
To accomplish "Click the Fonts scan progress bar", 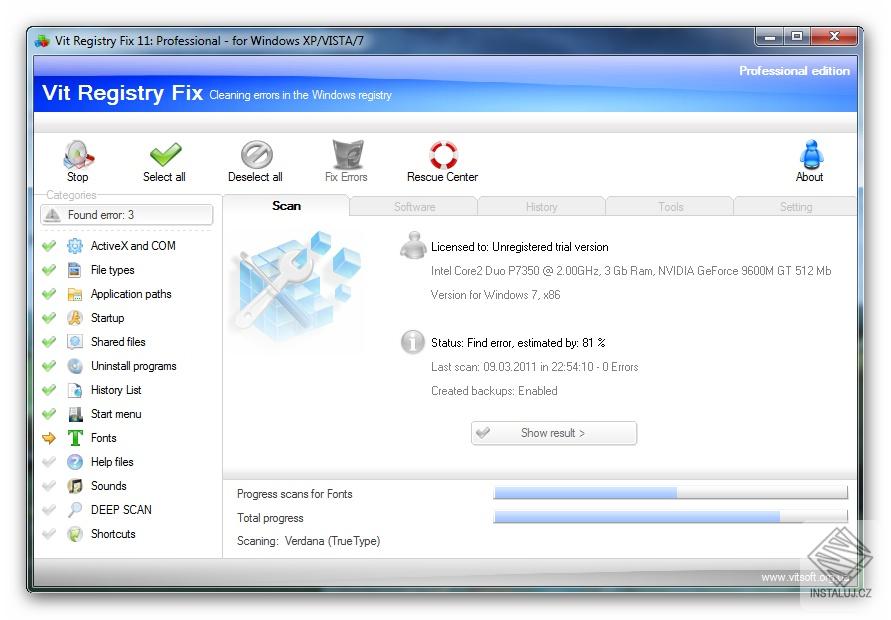I will coord(671,493).
